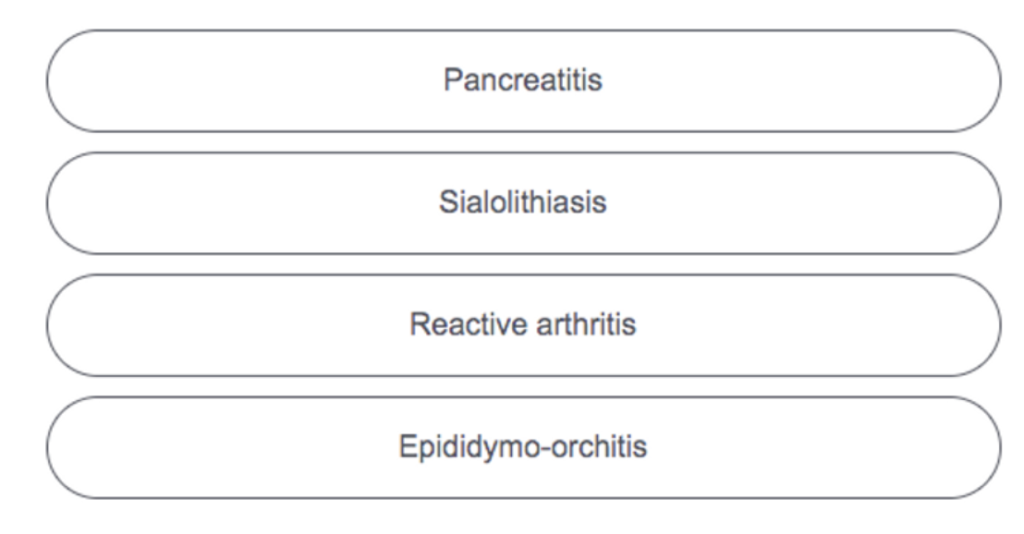
Task: Pick the Reactive arthritis option
Action: click(523, 325)
